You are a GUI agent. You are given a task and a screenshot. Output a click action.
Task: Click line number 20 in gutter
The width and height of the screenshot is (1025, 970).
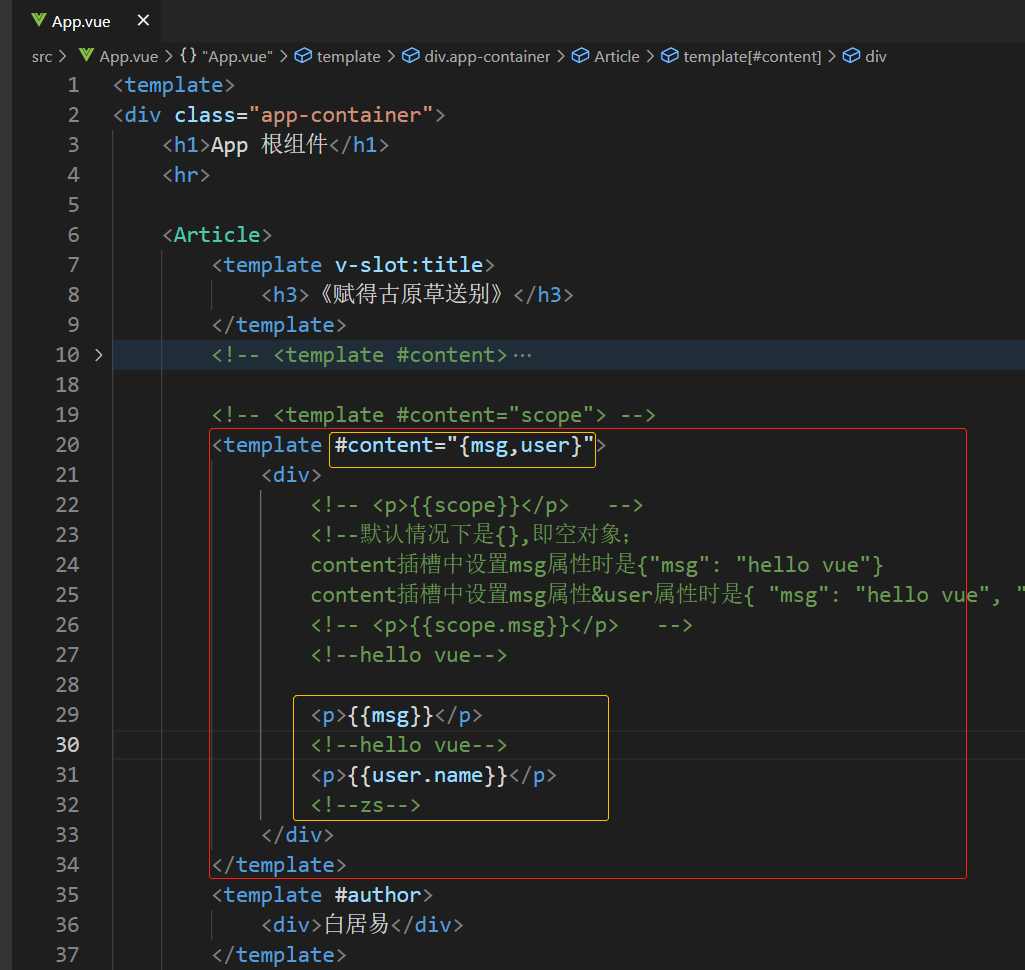tap(67, 445)
